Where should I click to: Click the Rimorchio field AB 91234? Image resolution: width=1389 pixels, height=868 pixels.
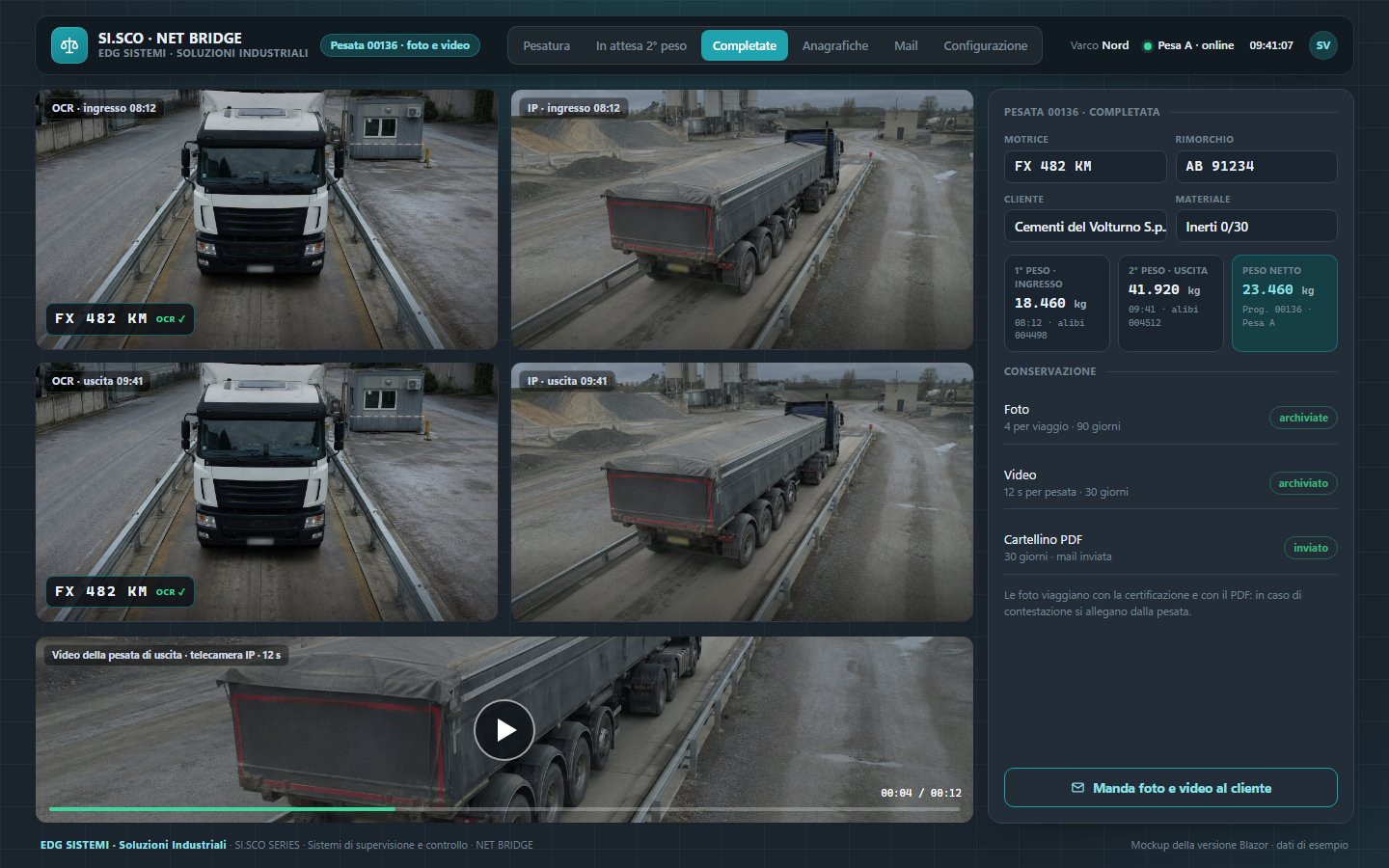[1256, 166]
